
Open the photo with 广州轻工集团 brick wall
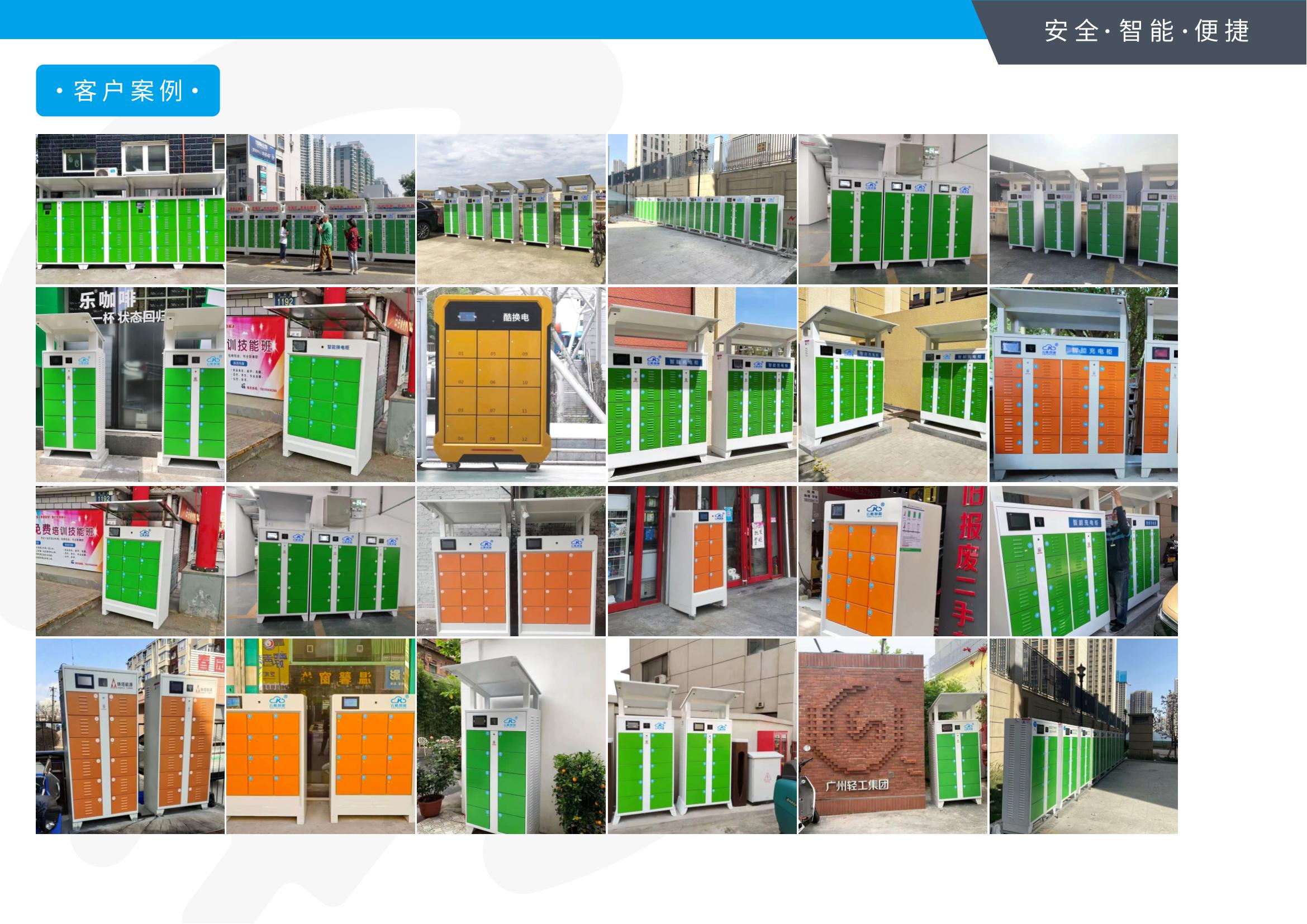[x=892, y=736]
